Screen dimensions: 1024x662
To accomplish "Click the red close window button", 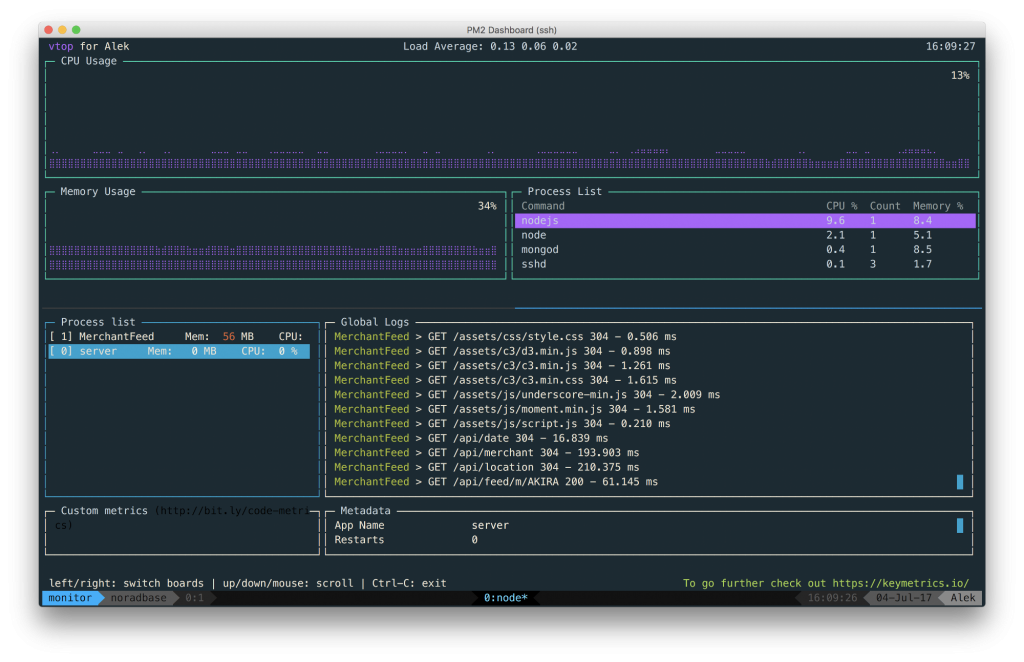I will 49,31.
